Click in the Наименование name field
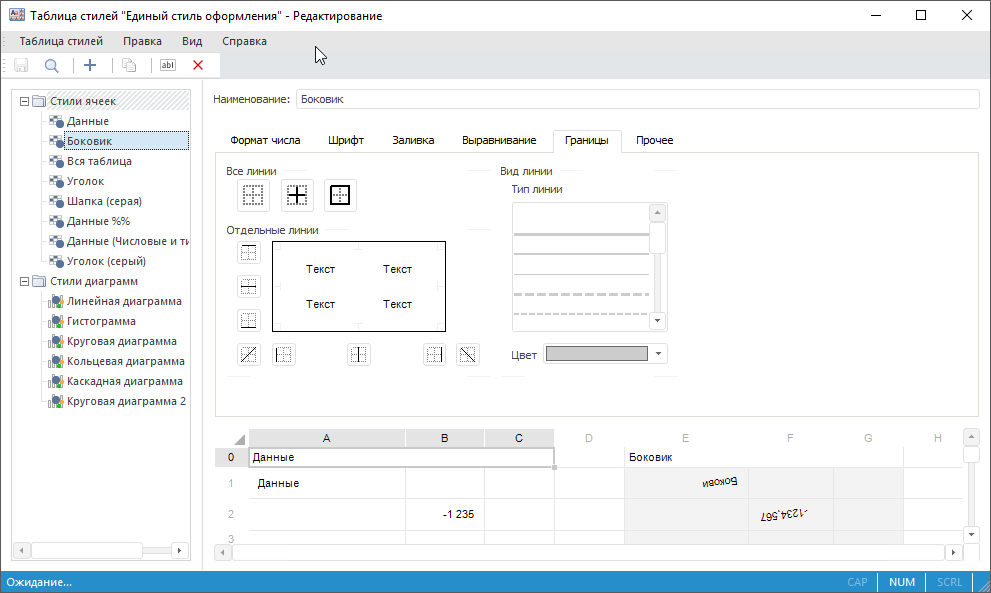991x593 pixels. [x=636, y=99]
